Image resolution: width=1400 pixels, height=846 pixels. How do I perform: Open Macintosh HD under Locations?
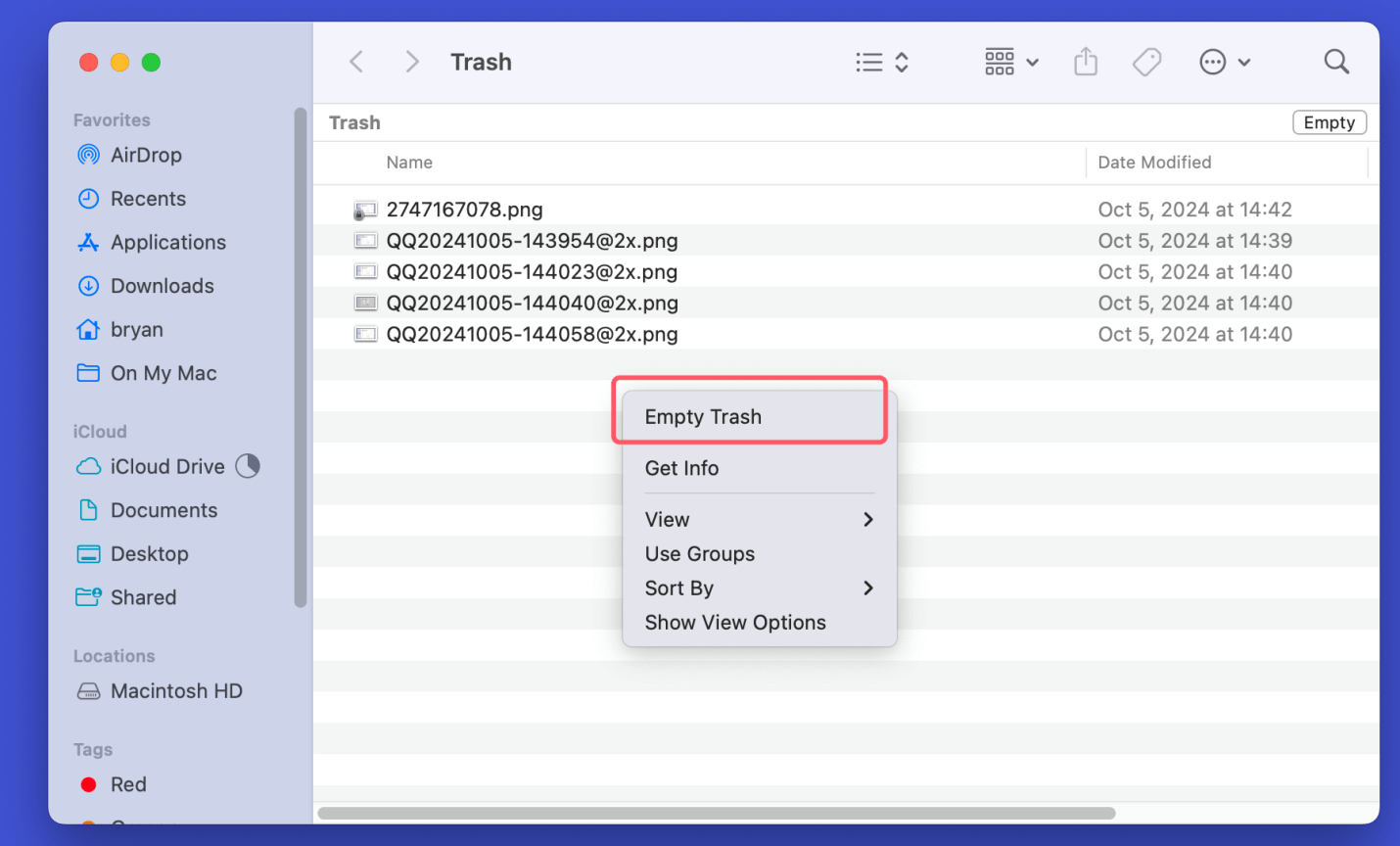pos(176,690)
